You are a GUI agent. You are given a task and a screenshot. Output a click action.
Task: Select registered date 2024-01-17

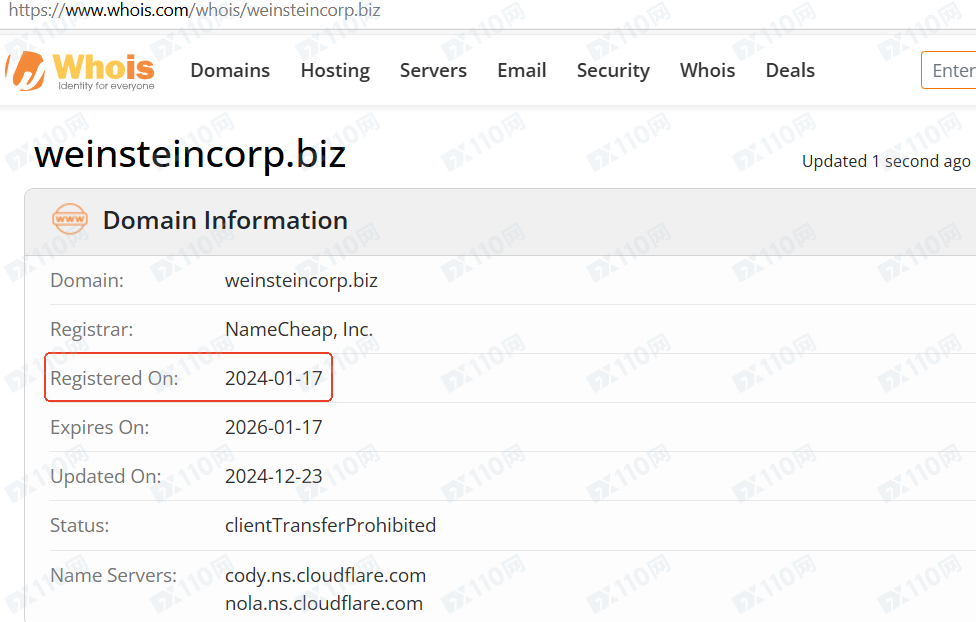click(x=273, y=378)
